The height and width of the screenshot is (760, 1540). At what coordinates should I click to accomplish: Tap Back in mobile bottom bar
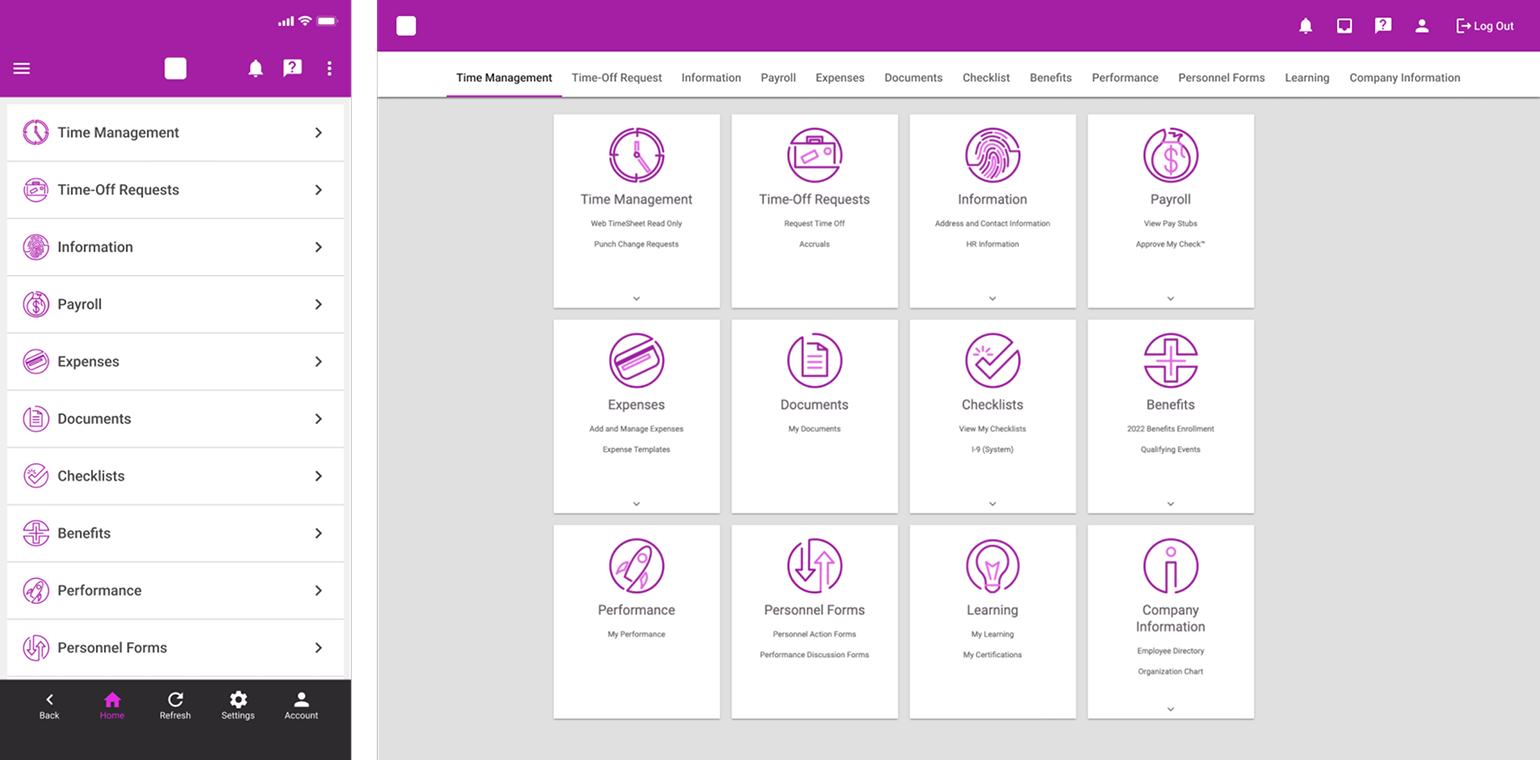pyautogui.click(x=49, y=706)
